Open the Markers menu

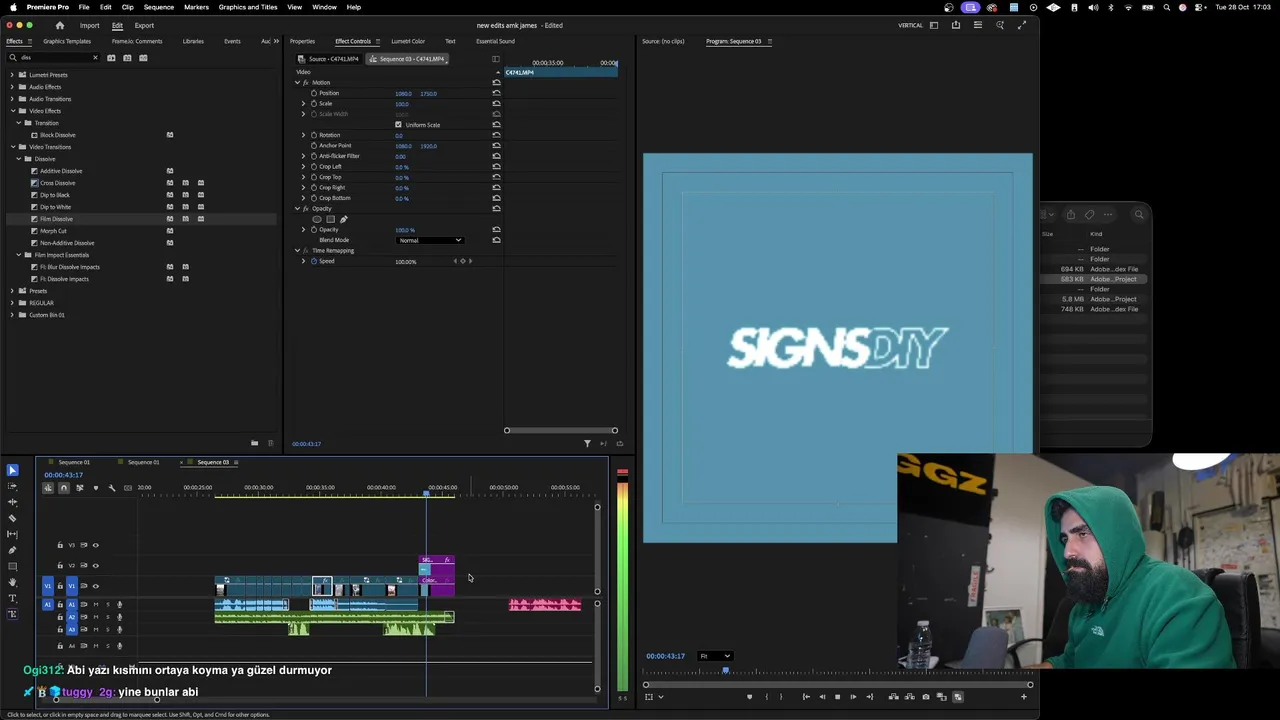click(x=196, y=7)
